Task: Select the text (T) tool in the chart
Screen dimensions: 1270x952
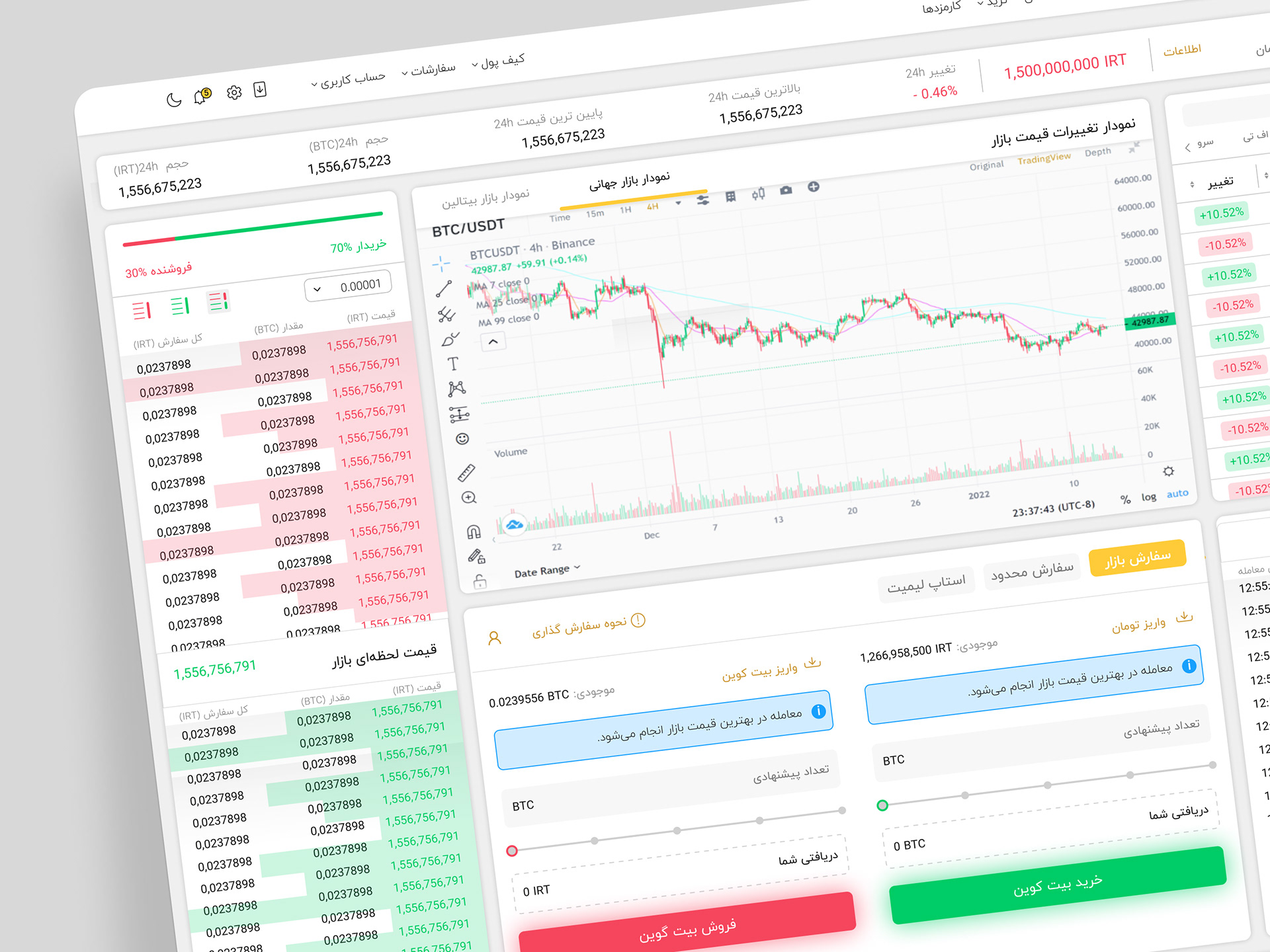Action: 452,364
